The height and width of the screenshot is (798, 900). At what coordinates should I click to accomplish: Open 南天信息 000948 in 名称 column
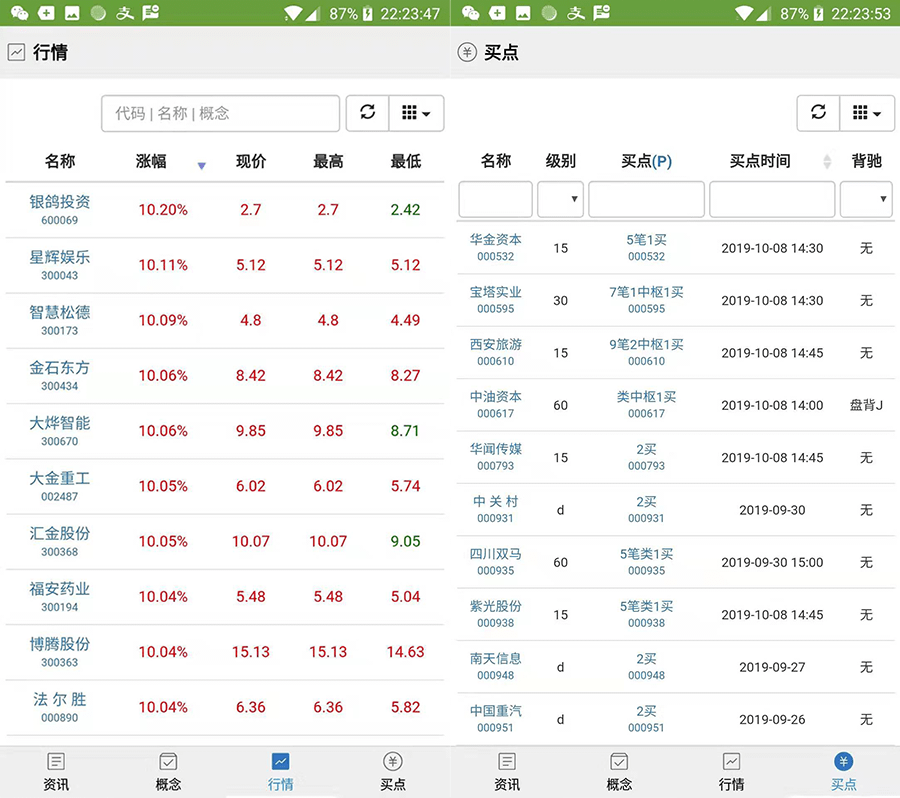(495, 666)
